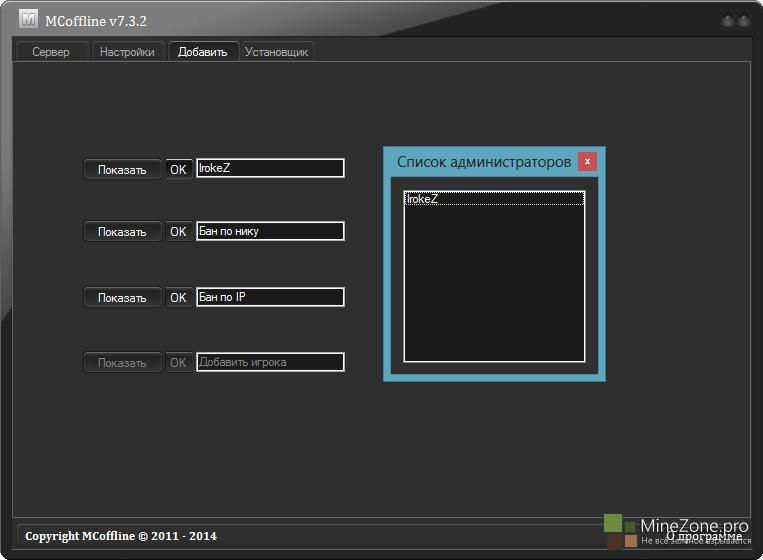
Task: Open the О программе link
Action: pyautogui.click(x=705, y=536)
